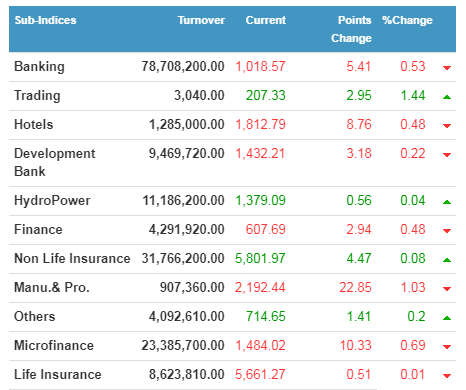Select the Manu.& Pro. sub-index name
Viewport: 466px width, 390px height.
coord(52,287)
